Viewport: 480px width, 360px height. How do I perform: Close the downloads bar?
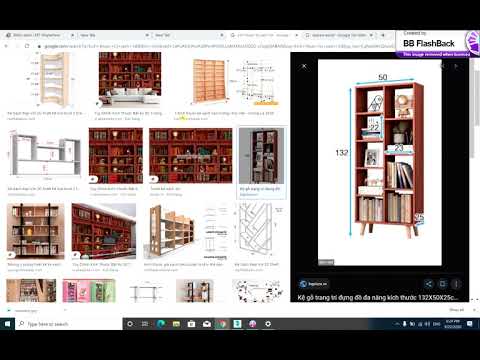[474, 310]
